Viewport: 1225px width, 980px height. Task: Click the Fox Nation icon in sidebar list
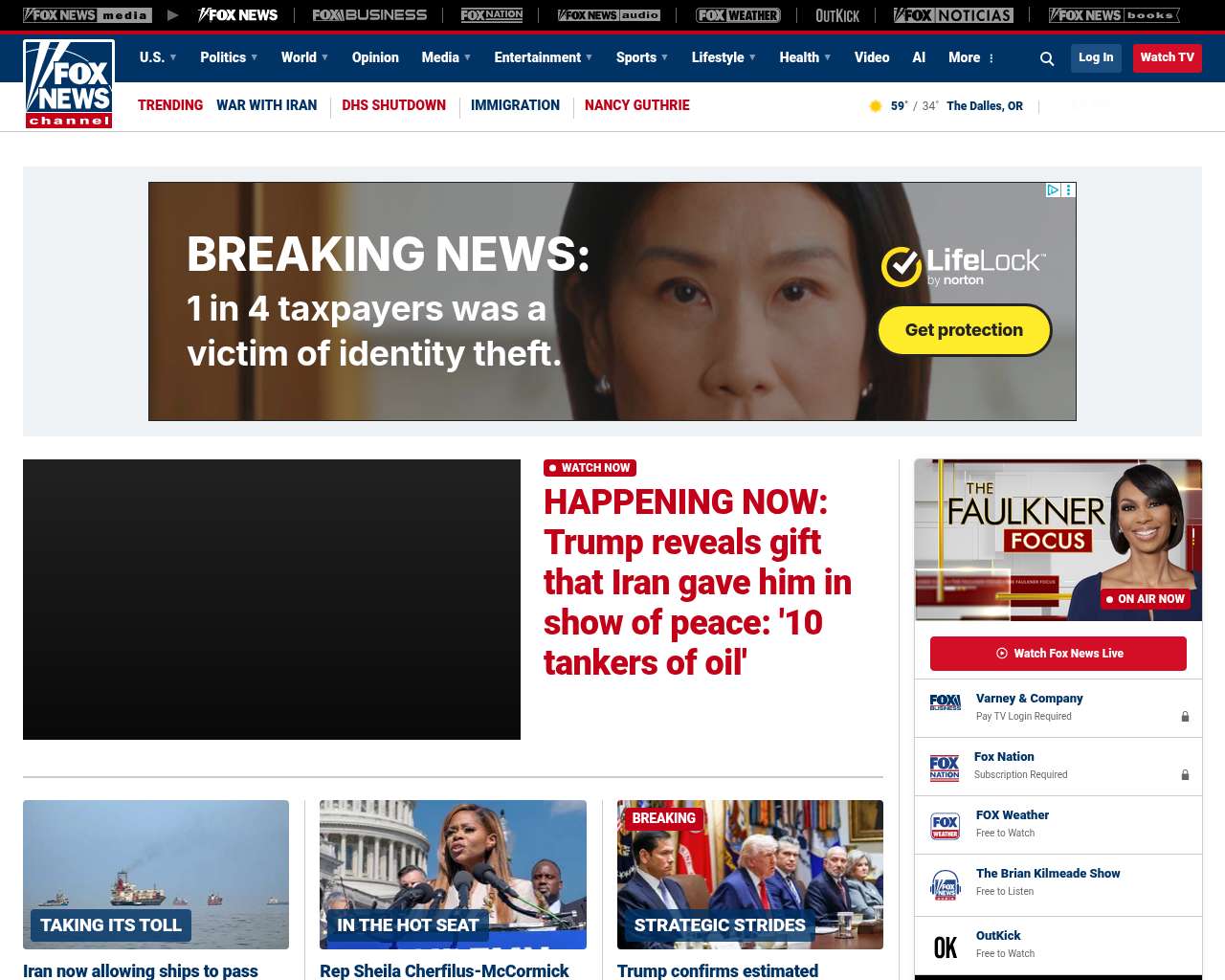[945, 768]
